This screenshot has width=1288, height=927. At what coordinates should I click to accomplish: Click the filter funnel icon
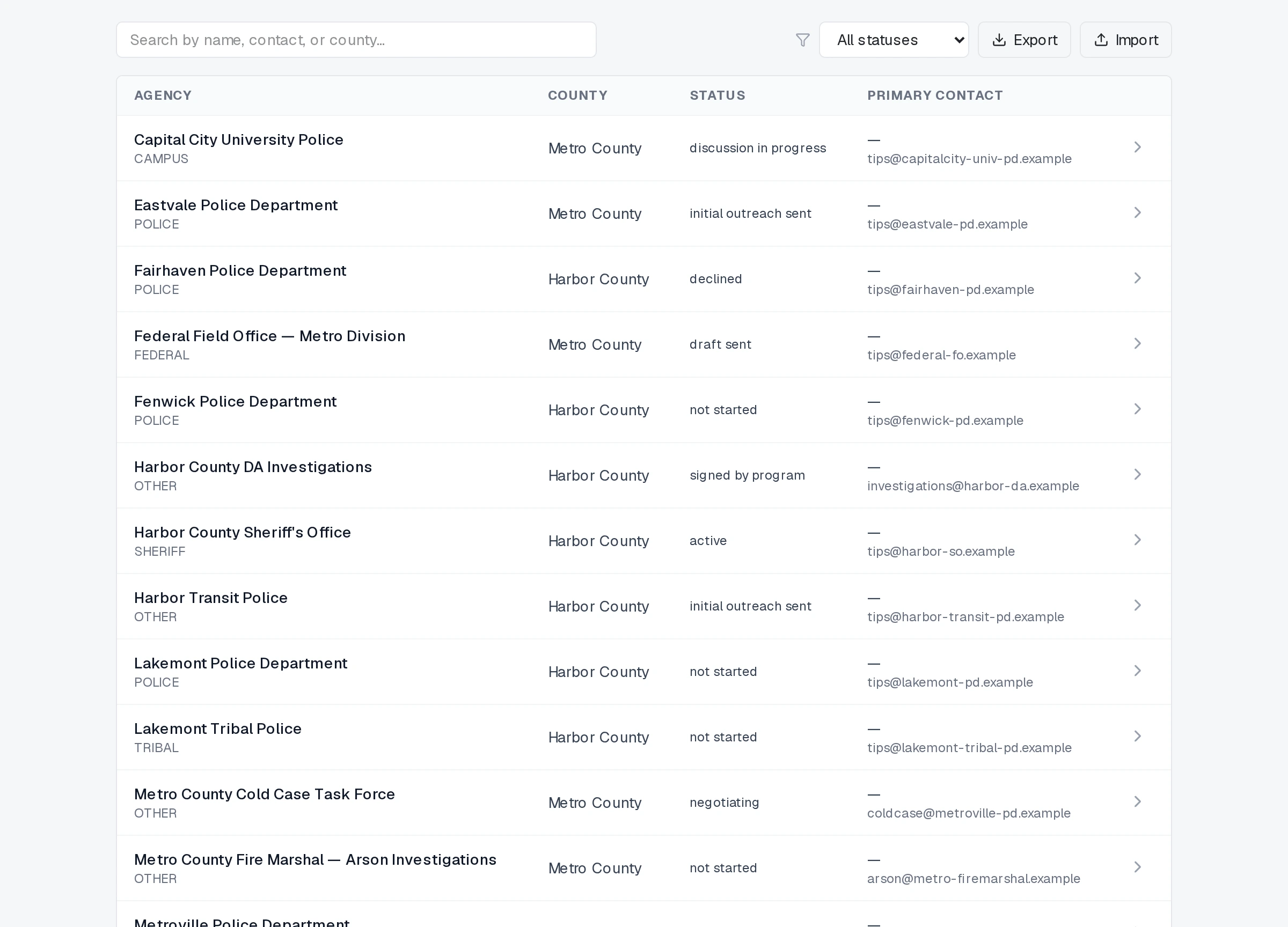pos(802,40)
